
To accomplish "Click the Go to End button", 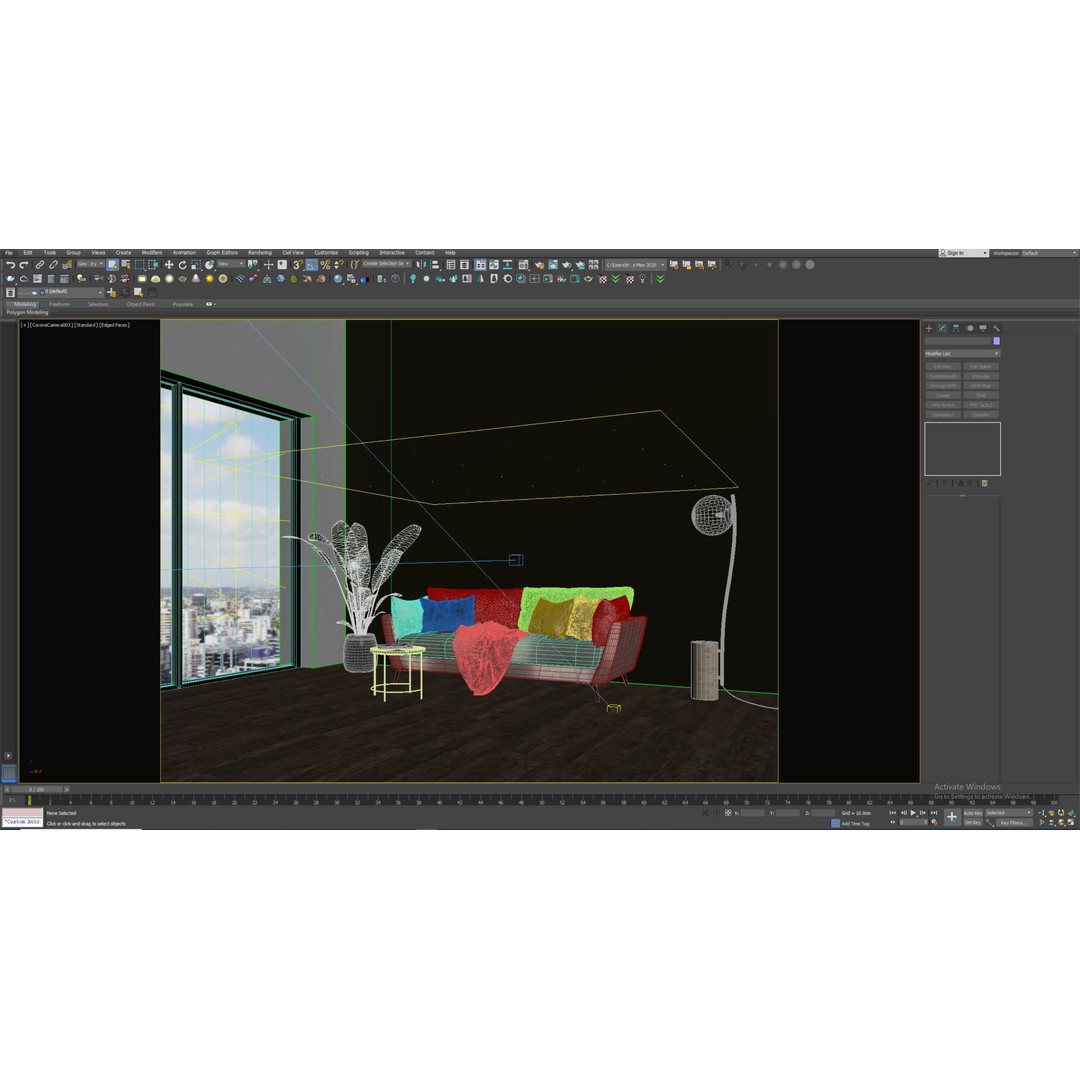I will tap(934, 813).
